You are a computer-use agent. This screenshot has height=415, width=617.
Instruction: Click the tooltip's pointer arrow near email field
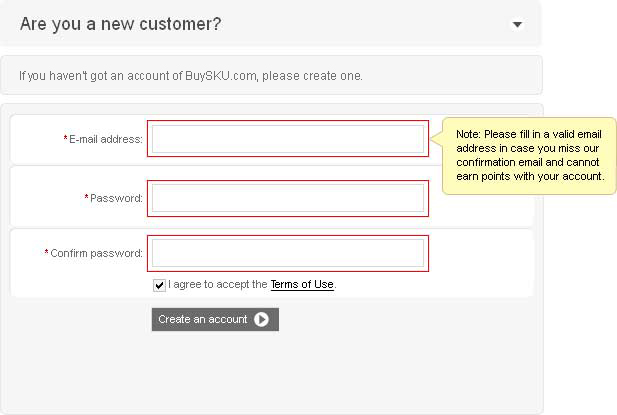[x=436, y=138]
